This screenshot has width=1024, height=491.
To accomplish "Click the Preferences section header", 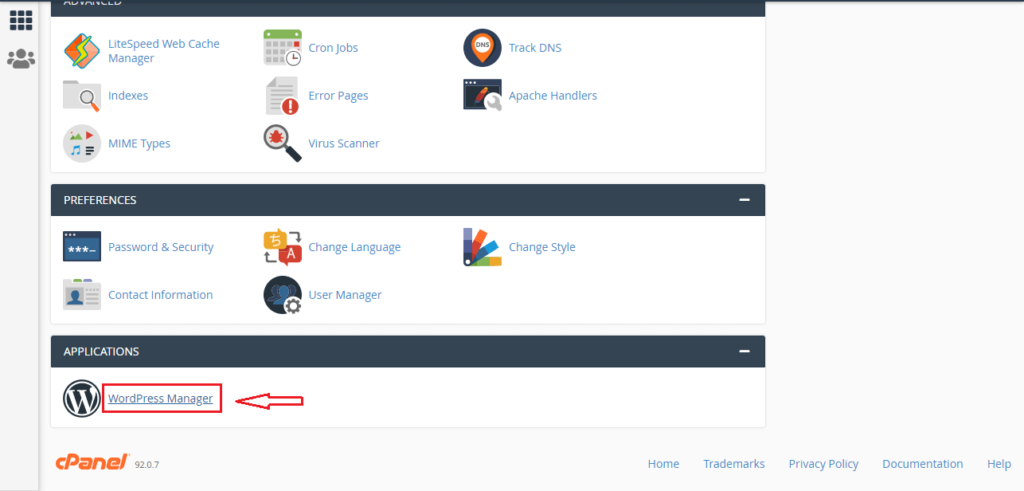I will click(408, 200).
